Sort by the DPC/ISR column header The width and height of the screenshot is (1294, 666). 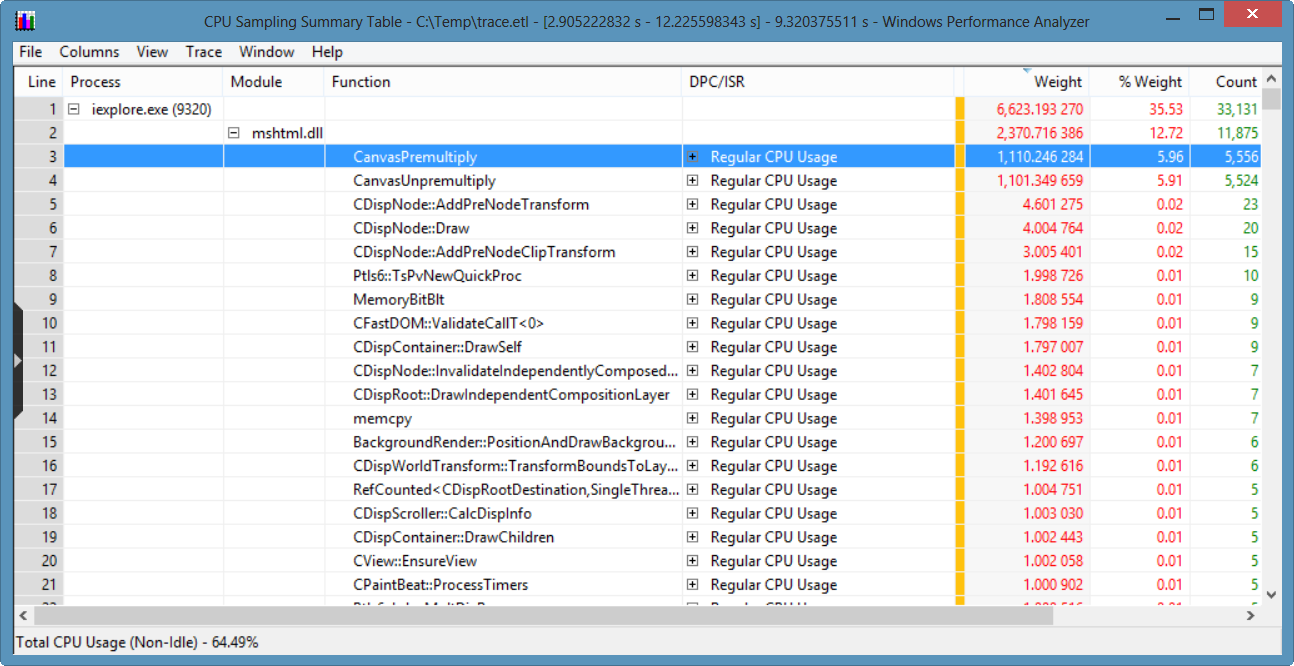point(818,82)
